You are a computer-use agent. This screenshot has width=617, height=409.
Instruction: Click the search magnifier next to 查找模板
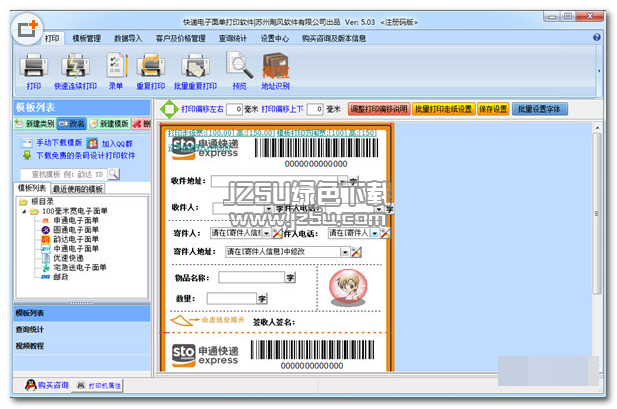[114, 174]
